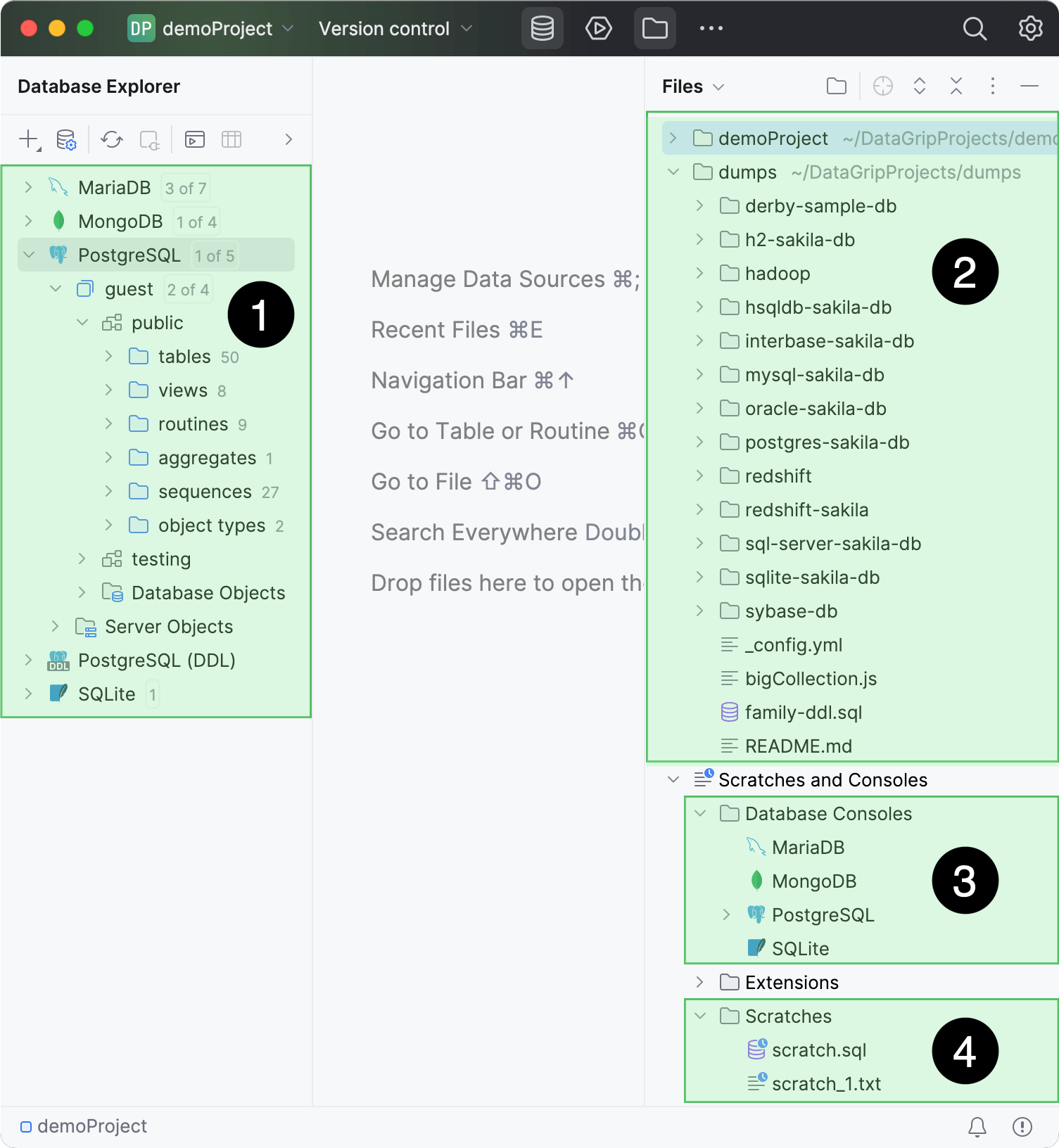Collapse Scratches and Consoles node

(x=673, y=779)
